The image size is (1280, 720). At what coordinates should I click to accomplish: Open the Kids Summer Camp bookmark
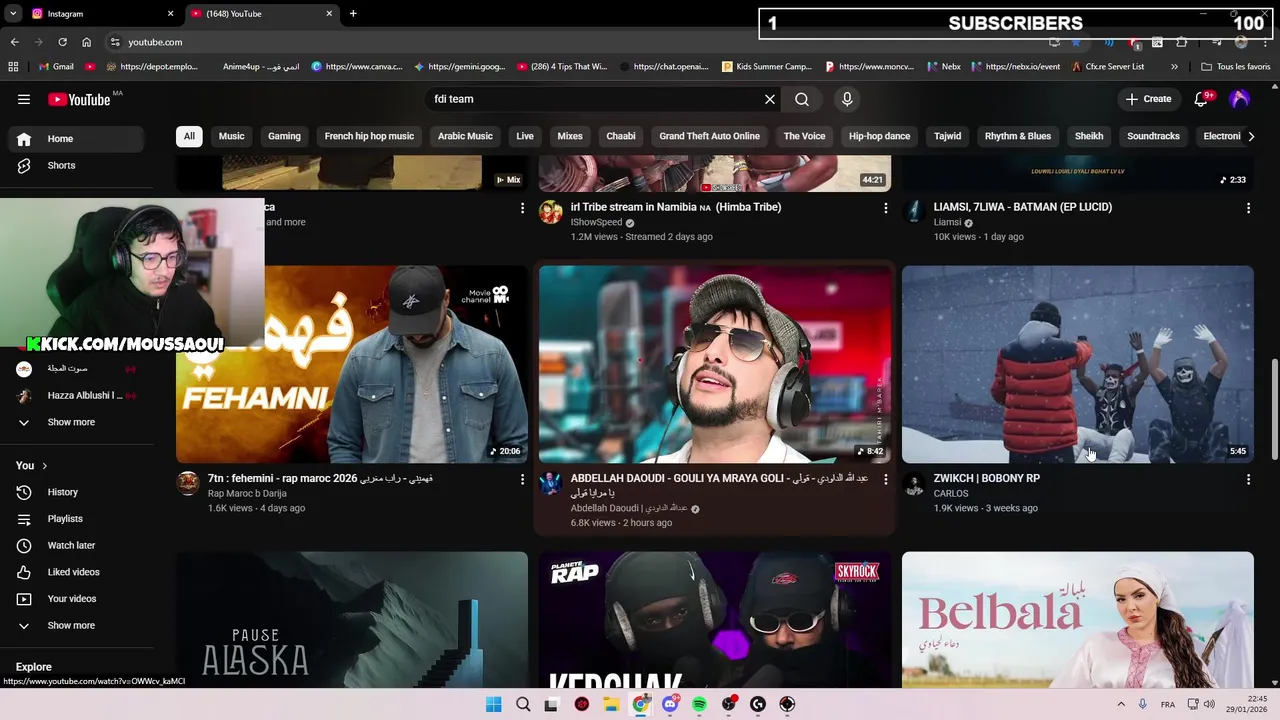pos(766,67)
